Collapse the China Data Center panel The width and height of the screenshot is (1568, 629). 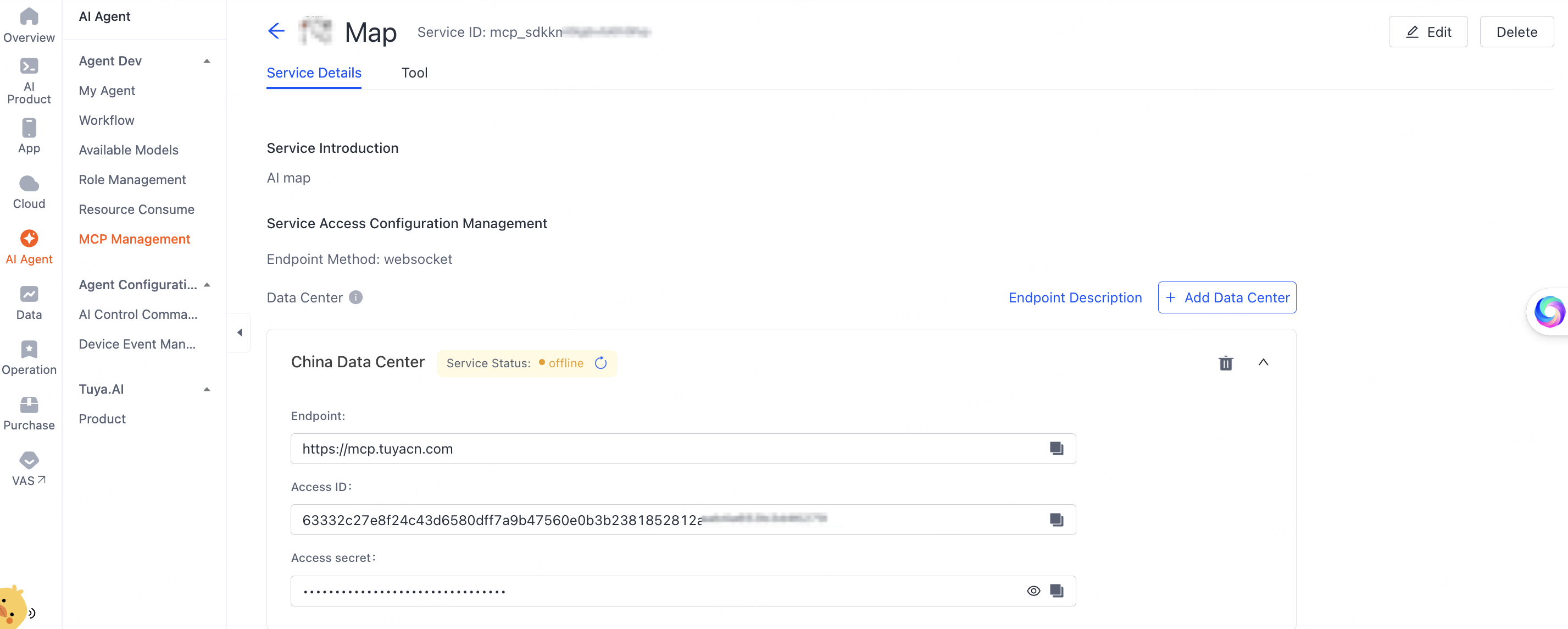click(1263, 362)
